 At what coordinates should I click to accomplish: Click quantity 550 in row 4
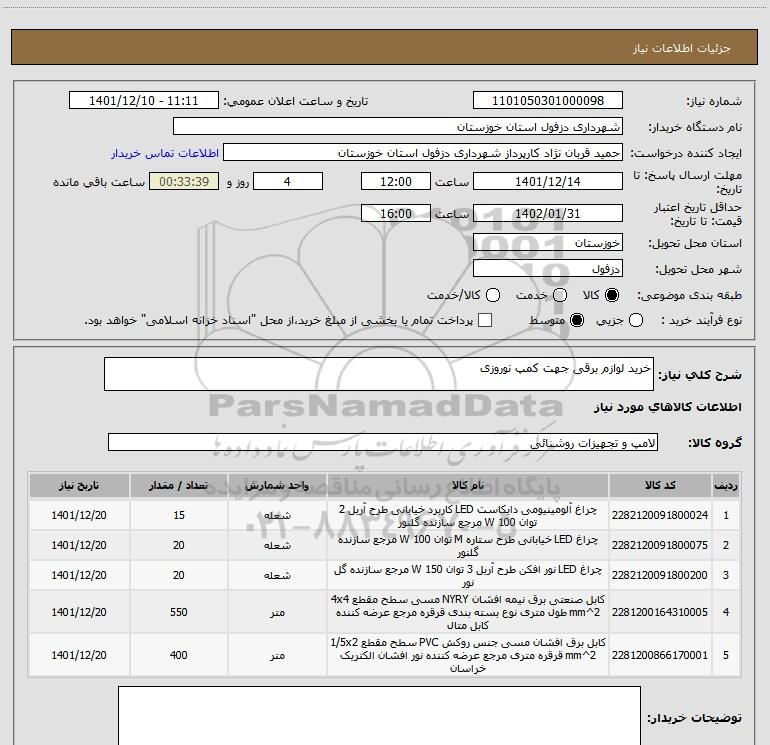tap(179, 612)
